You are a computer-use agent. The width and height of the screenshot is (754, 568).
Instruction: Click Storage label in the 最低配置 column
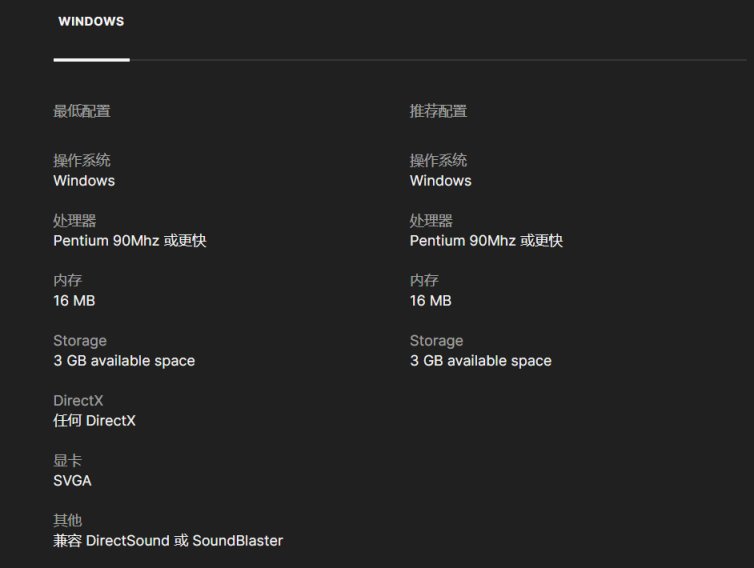point(80,341)
